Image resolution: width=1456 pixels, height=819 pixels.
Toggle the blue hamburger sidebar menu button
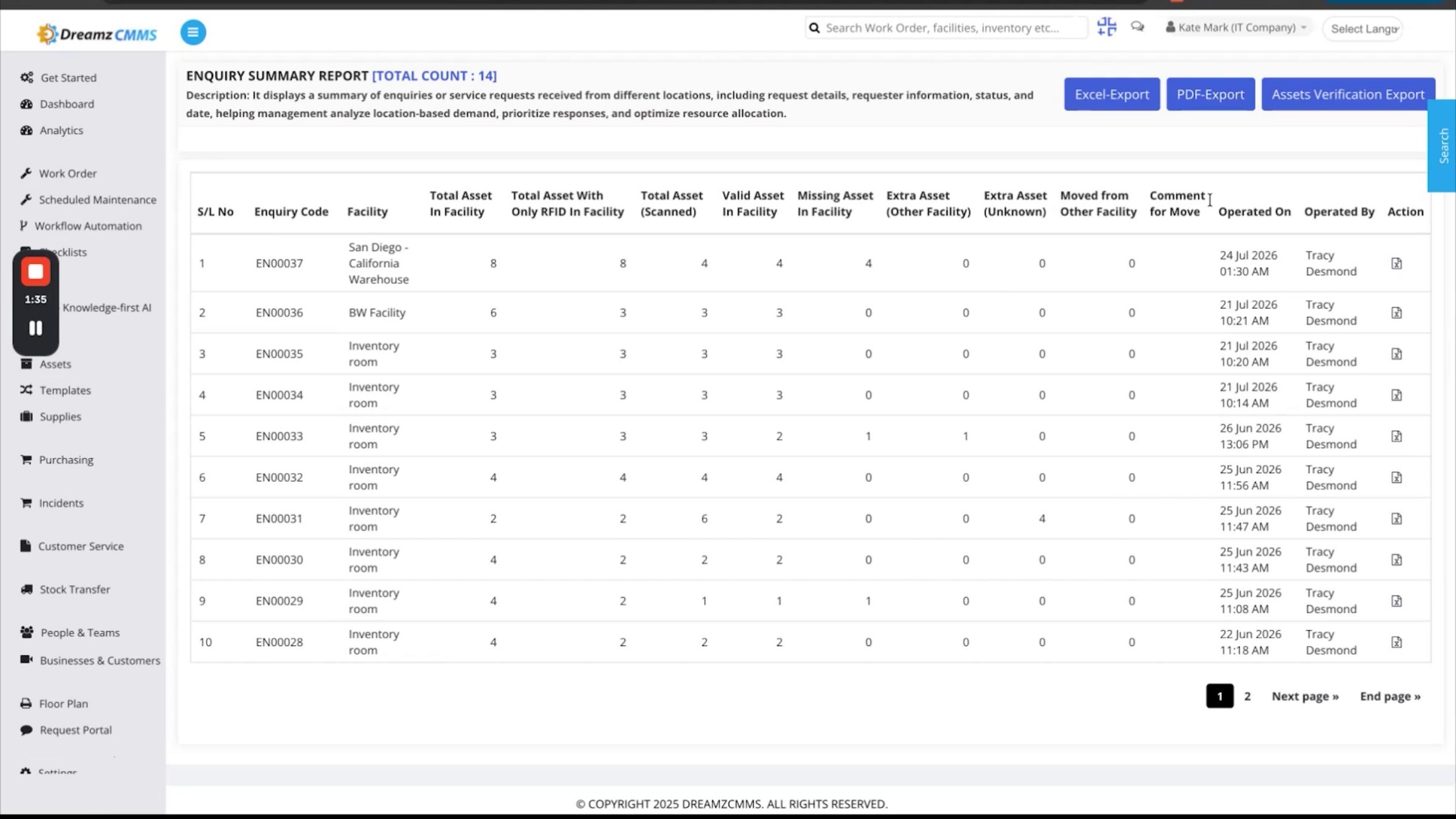click(x=193, y=32)
